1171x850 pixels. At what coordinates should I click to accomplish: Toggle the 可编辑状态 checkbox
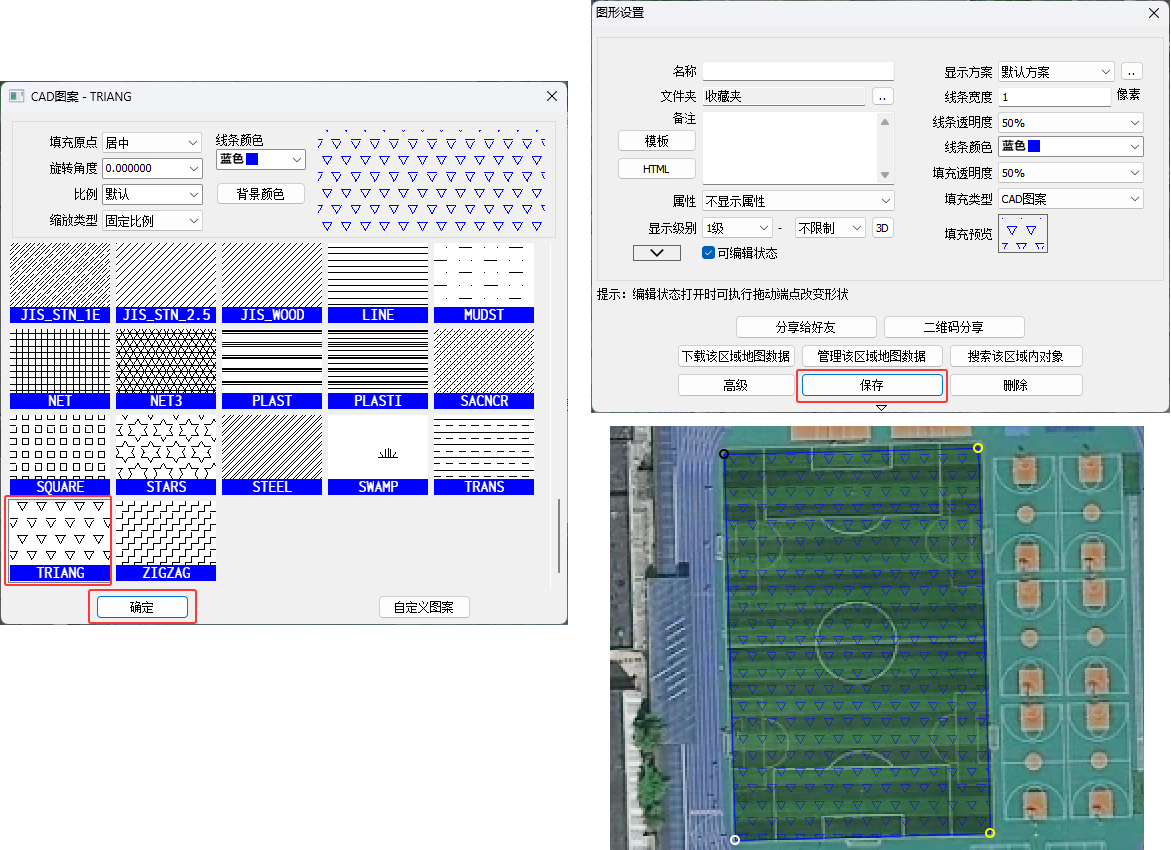tap(709, 253)
